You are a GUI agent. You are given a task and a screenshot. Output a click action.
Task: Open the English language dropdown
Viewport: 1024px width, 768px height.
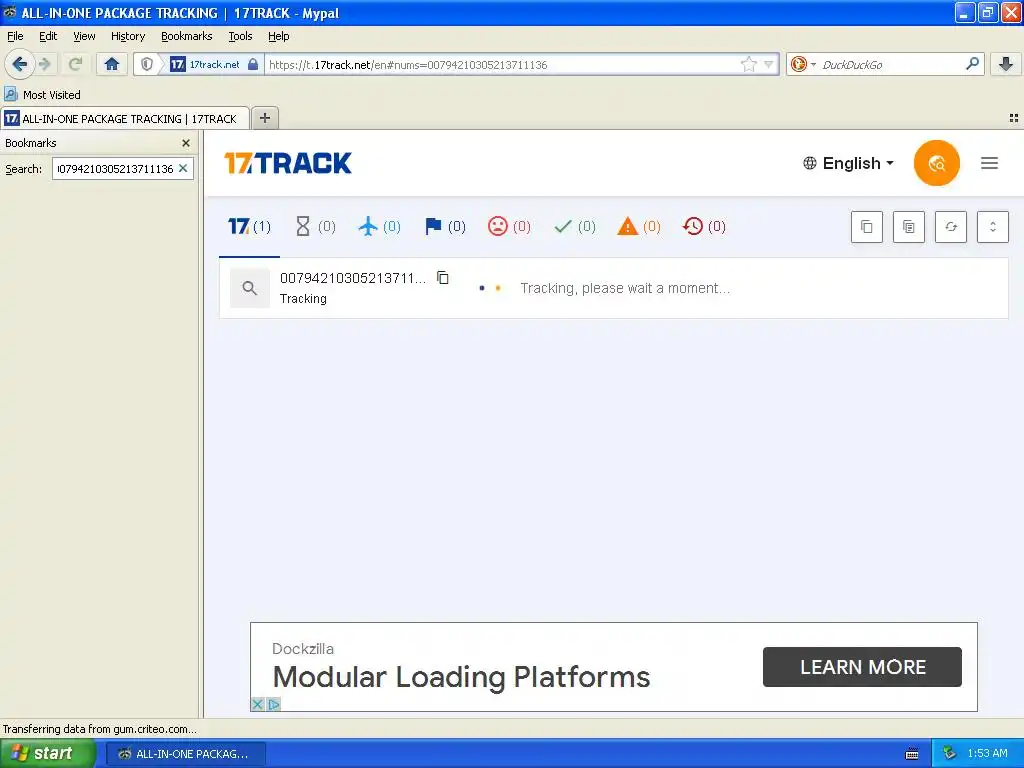click(x=848, y=163)
